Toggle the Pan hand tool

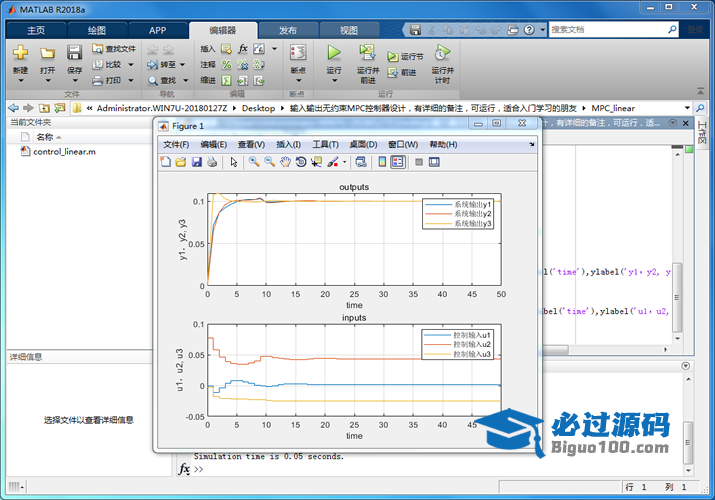point(285,162)
